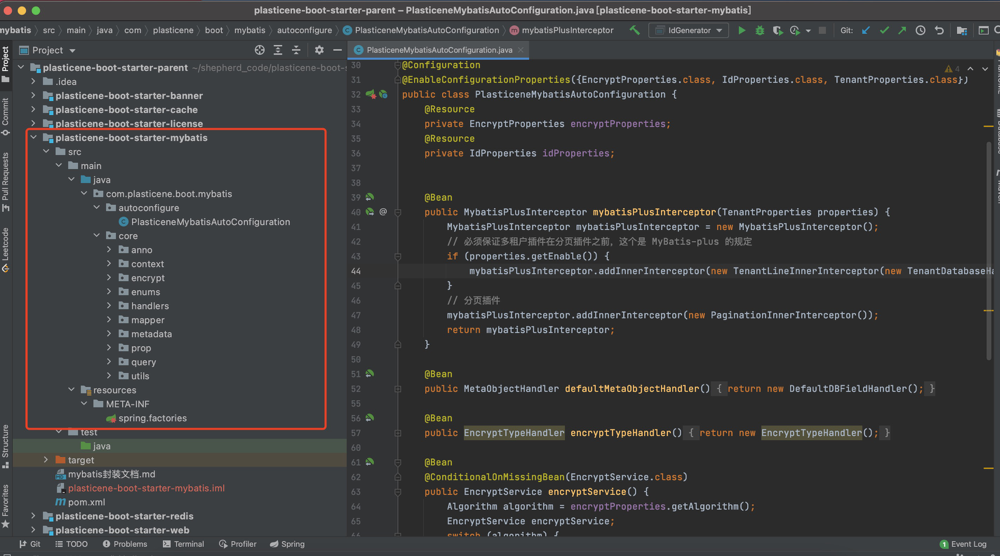Hide the Project panel with minus icon
The width and height of the screenshot is (1000, 556).
(337, 50)
